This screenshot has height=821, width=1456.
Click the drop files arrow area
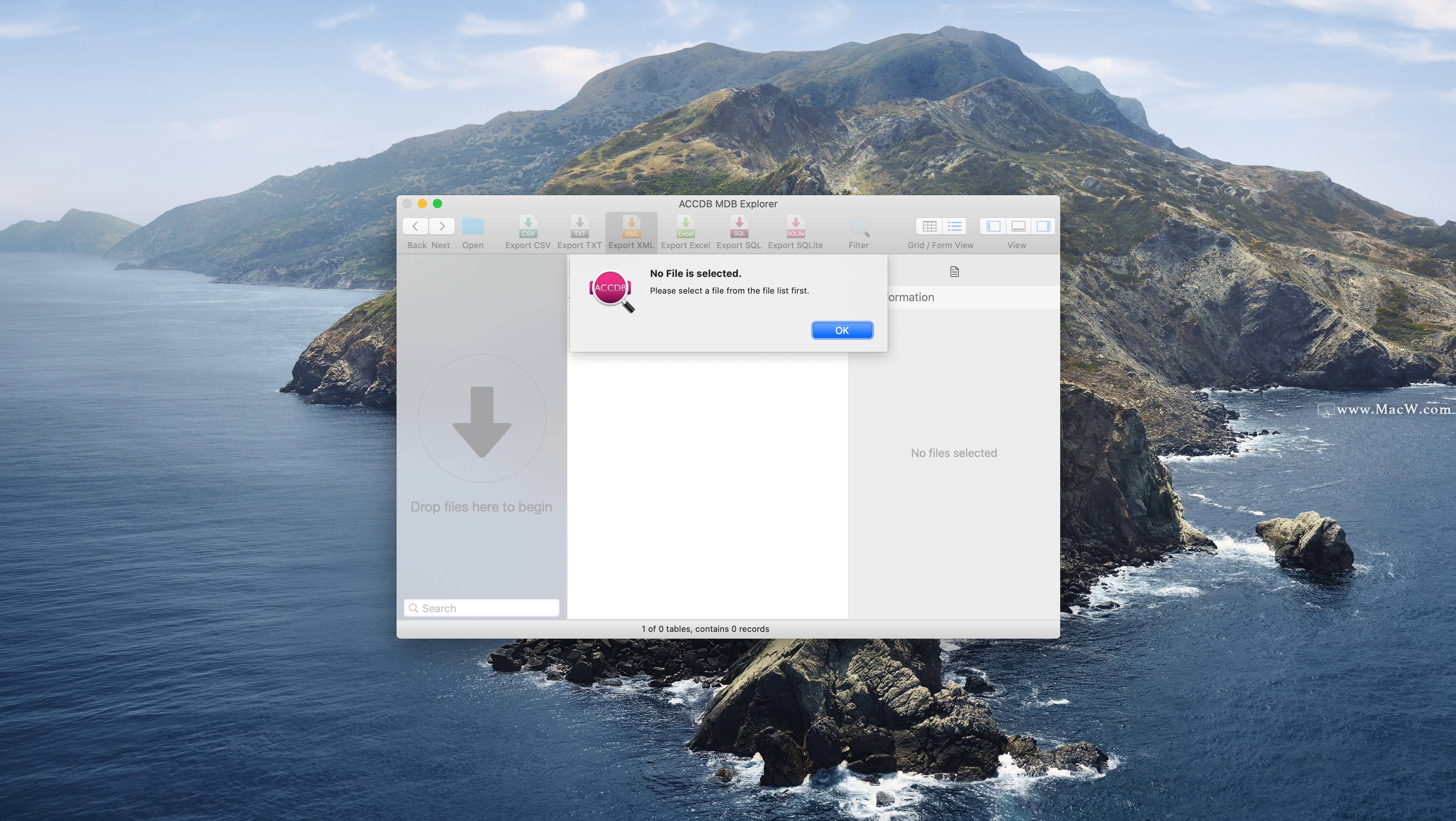(x=482, y=419)
